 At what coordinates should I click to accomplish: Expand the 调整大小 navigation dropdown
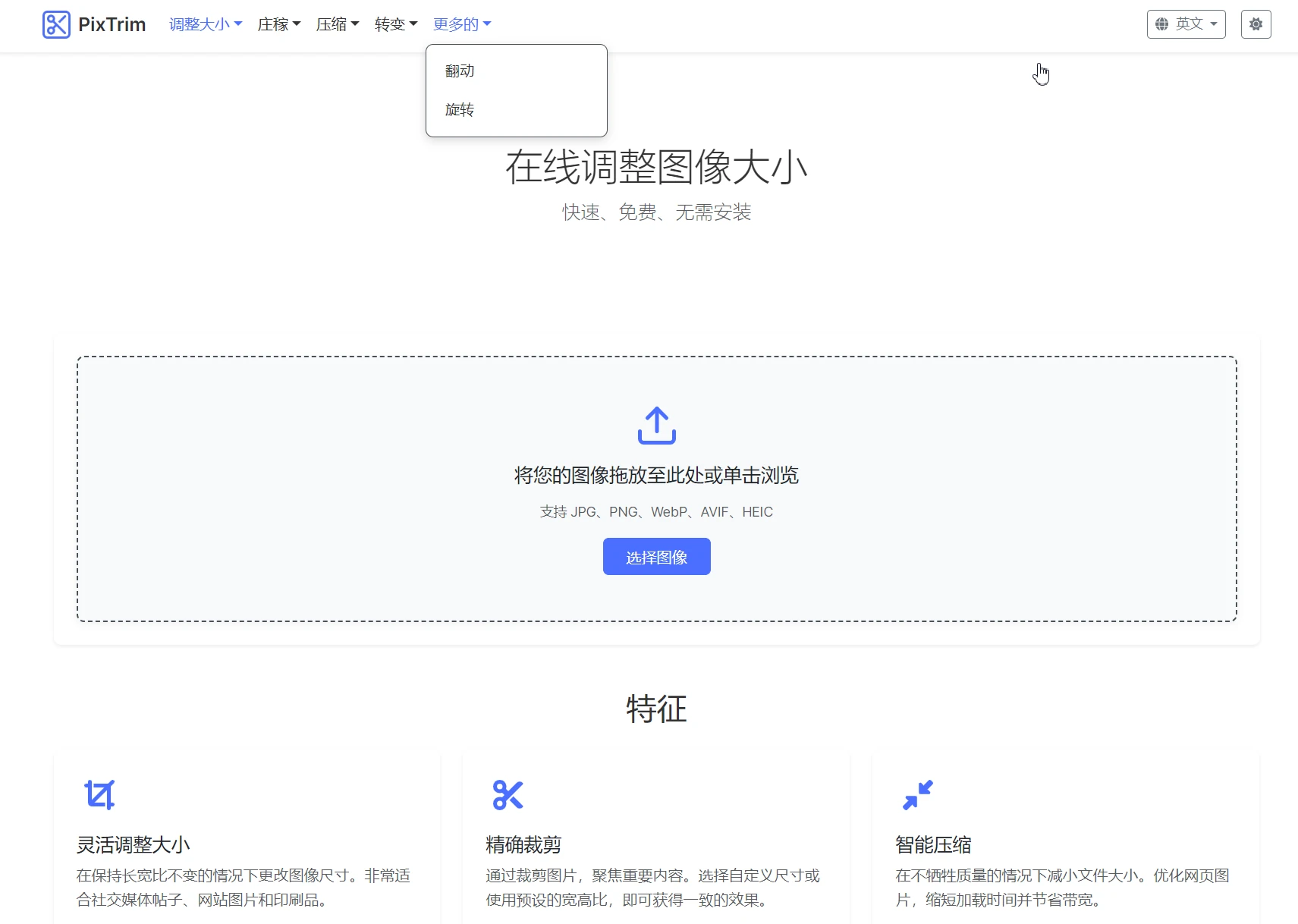tap(206, 24)
